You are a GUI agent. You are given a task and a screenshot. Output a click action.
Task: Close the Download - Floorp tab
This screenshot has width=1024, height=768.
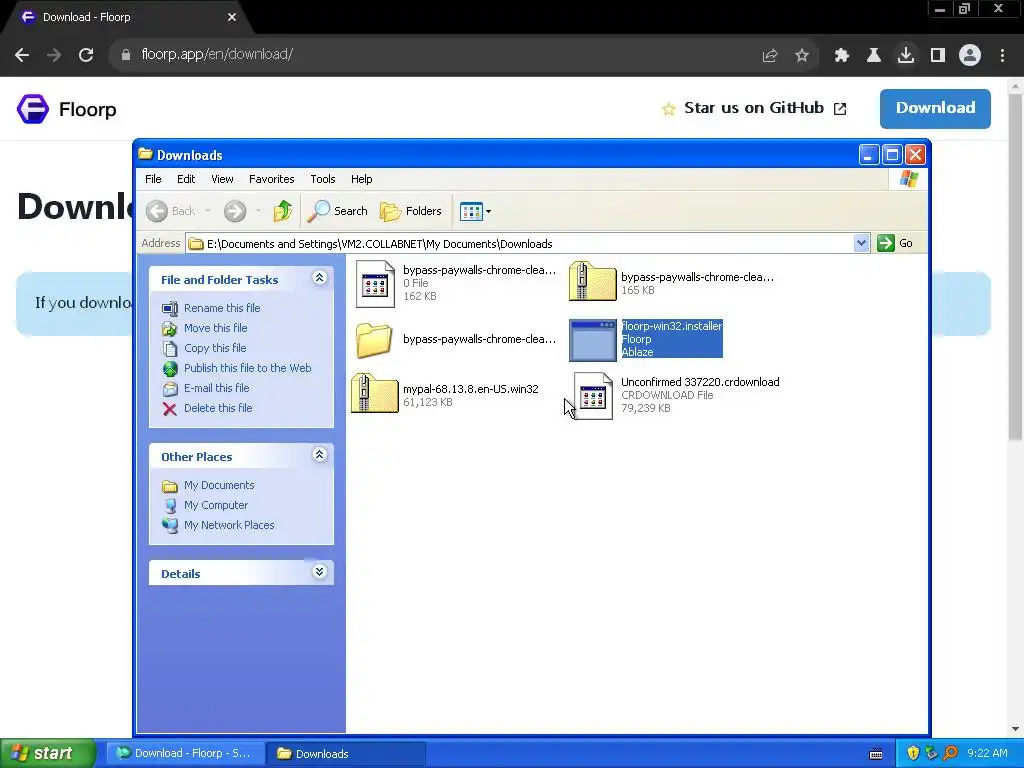pos(232,17)
